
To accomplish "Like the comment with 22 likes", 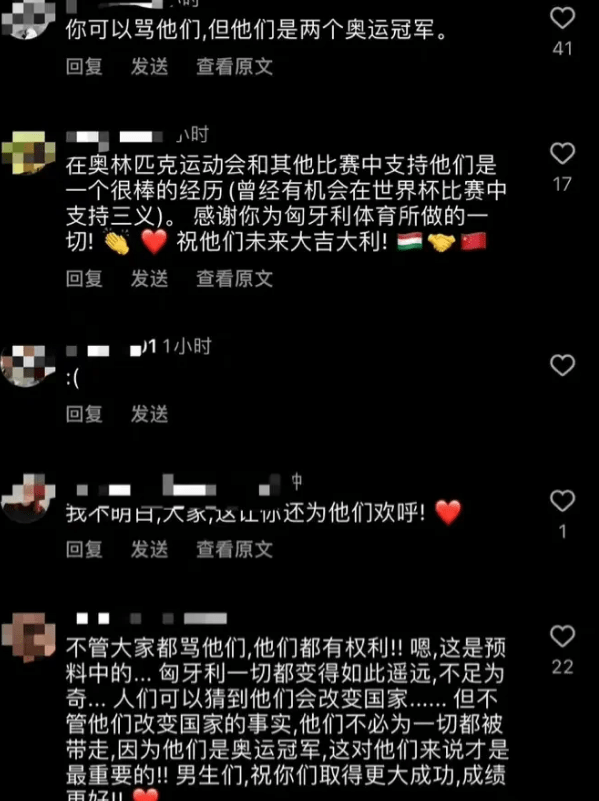I will click(x=562, y=636).
